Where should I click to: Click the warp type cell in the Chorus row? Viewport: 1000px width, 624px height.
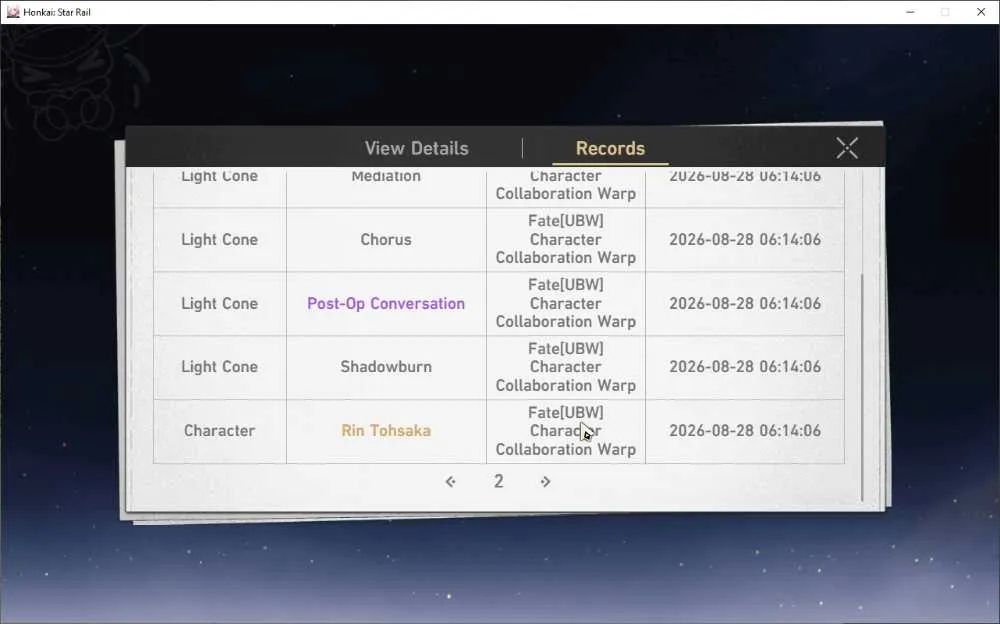(566, 239)
